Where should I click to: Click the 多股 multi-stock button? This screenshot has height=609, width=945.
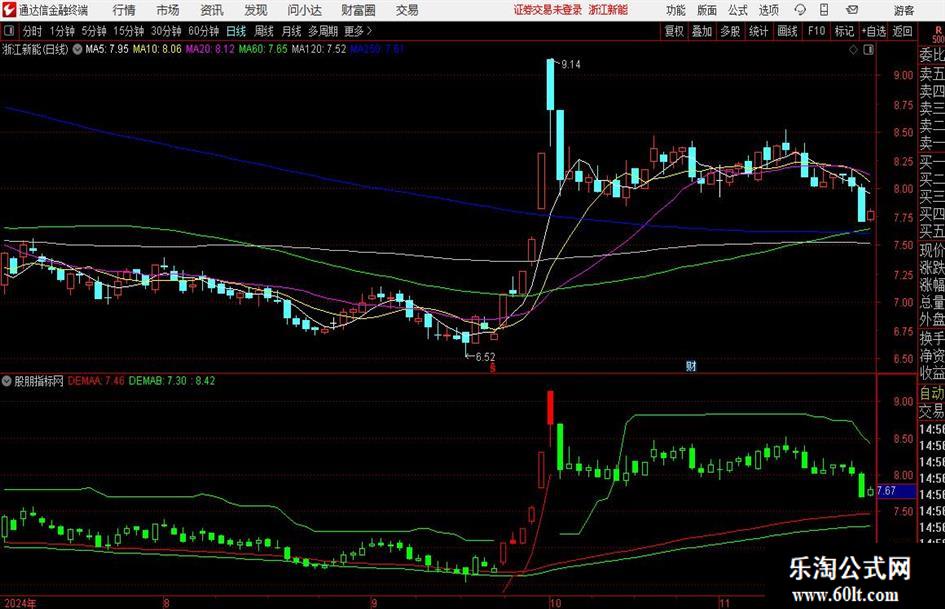[730, 31]
